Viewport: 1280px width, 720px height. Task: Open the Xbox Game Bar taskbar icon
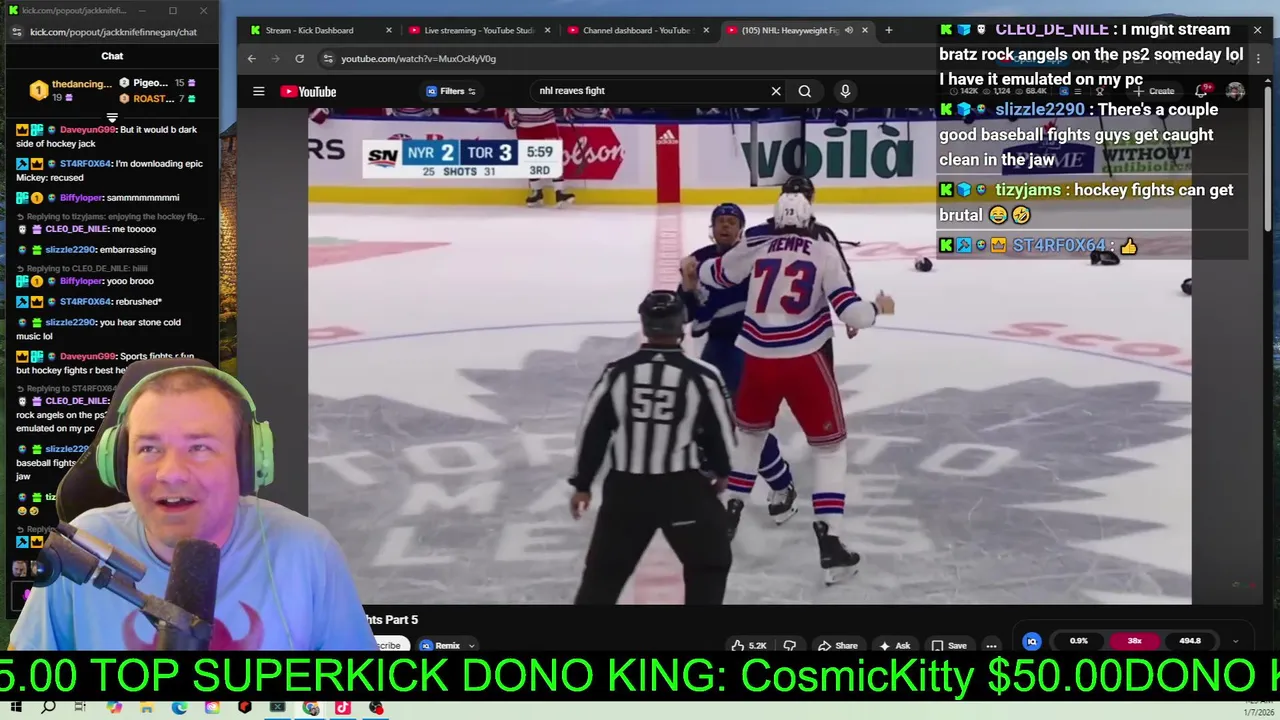point(278,708)
